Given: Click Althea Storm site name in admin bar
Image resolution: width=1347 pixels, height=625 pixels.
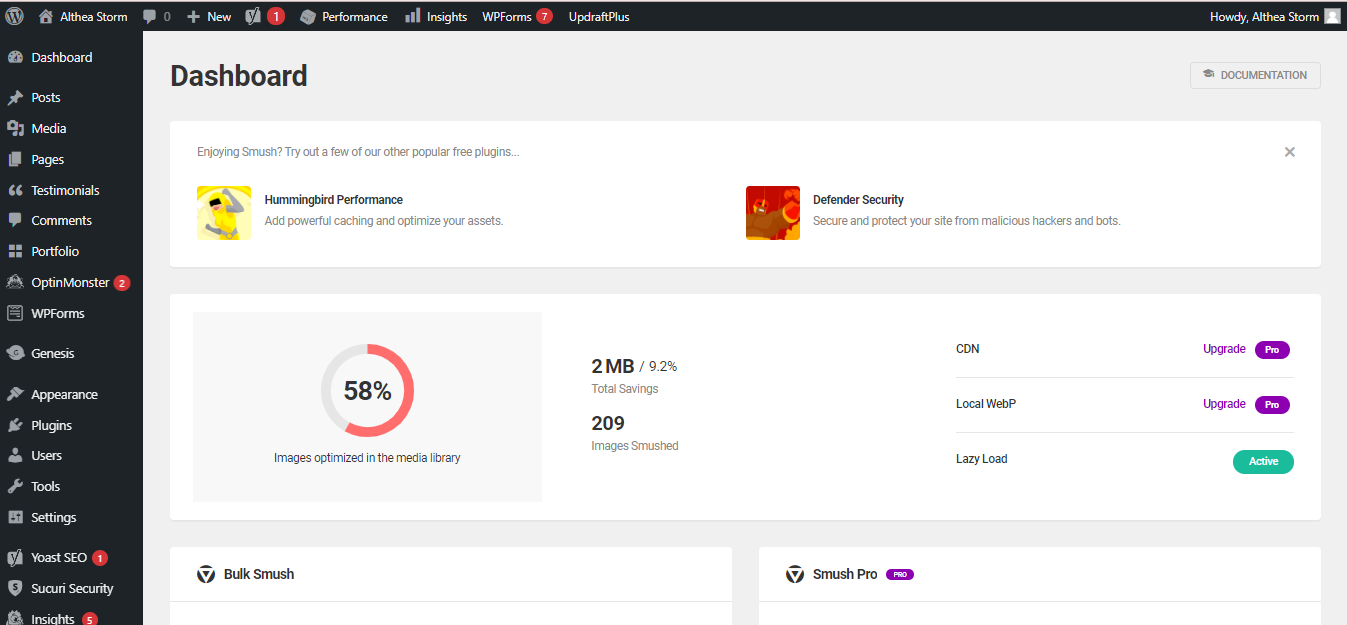Looking at the screenshot, I should coord(94,17).
